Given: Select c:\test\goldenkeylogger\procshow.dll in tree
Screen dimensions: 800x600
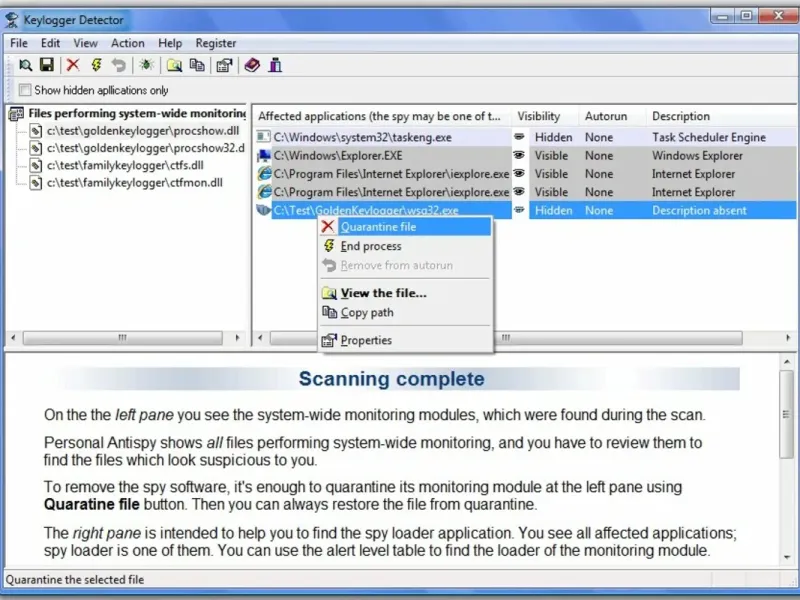Looking at the screenshot, I should pyautogui.click(x=143, y=131).
